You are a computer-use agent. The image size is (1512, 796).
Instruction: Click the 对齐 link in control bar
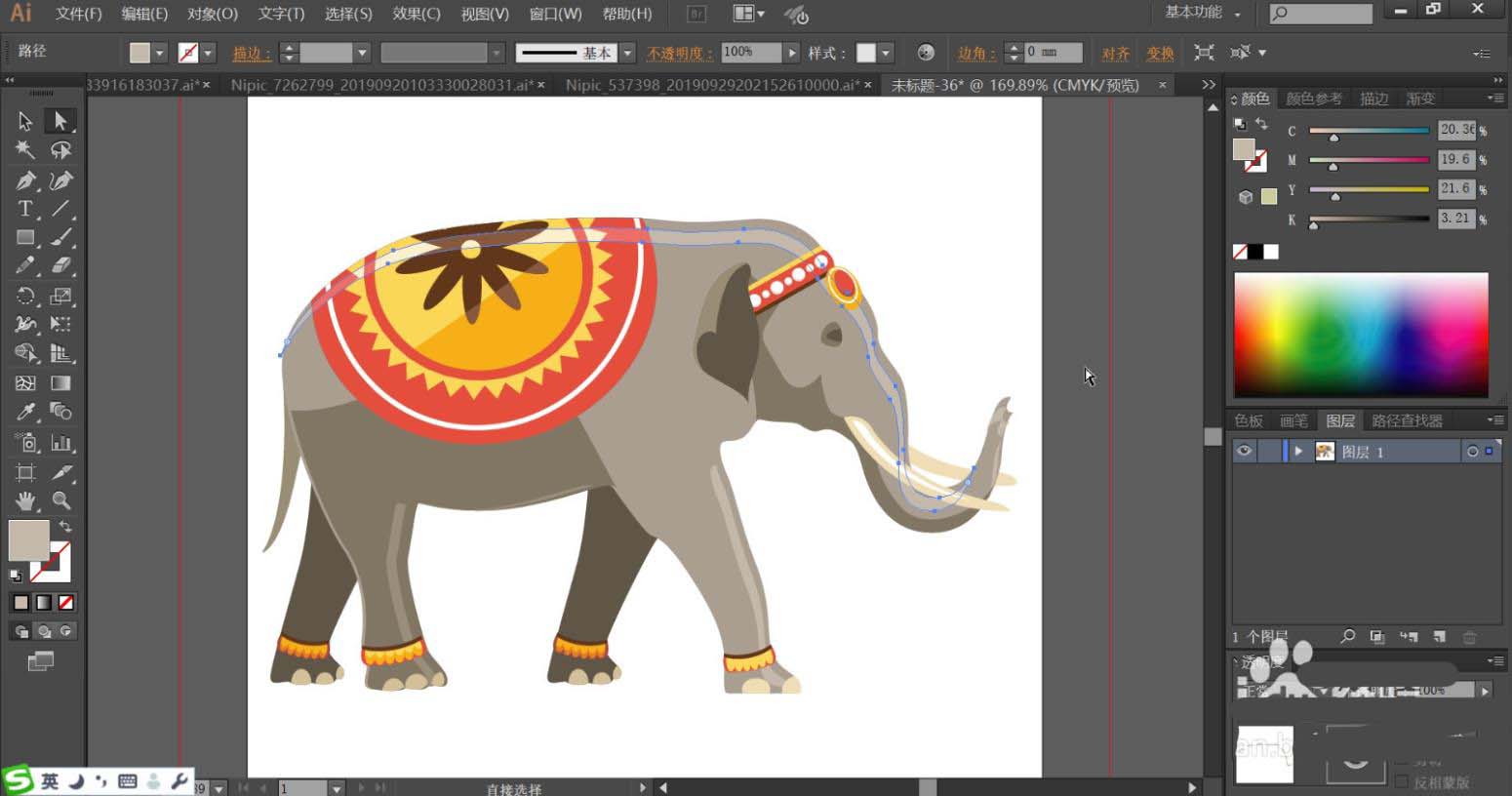pyautogui.click(x=1115, y=53)
